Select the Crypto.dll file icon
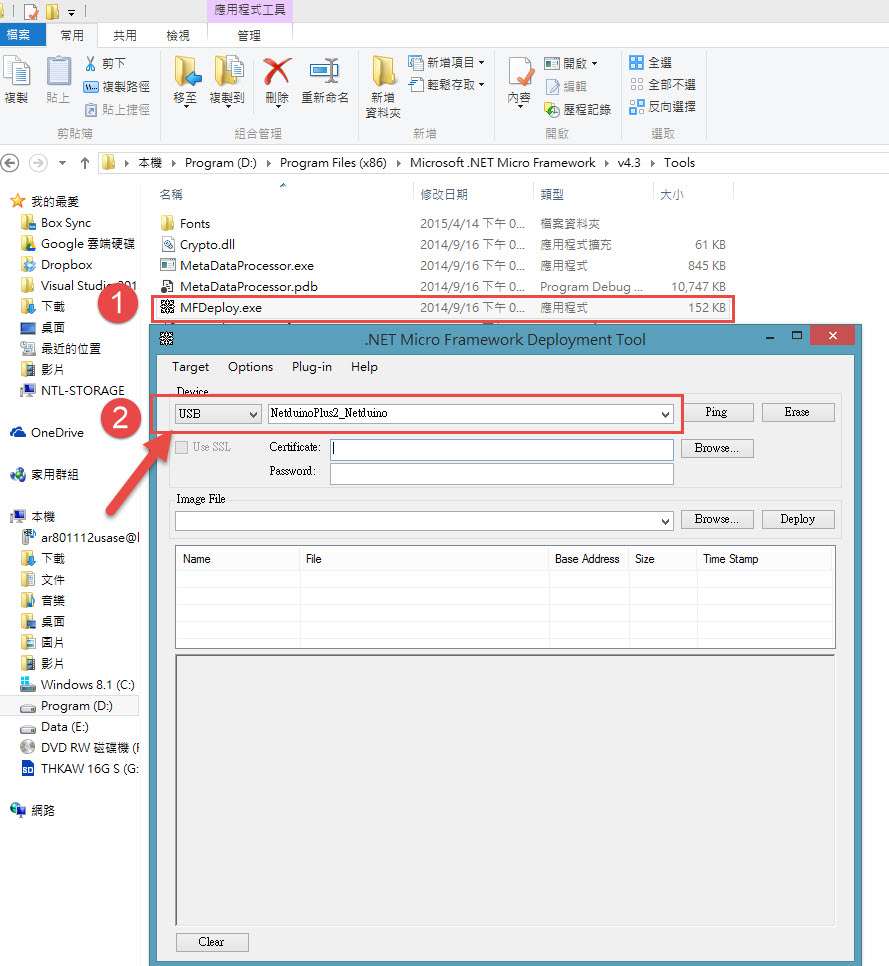This screenshot has width=889, height=966. pyautogui.click(x=167, y=245)
